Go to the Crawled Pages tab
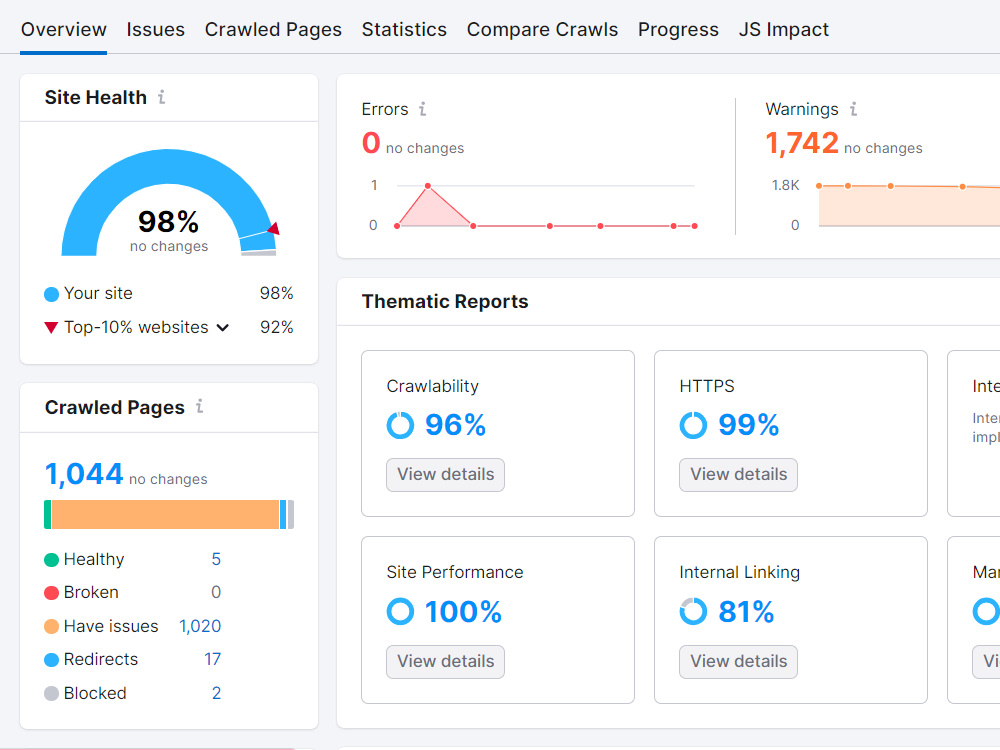 click(273, 29)
